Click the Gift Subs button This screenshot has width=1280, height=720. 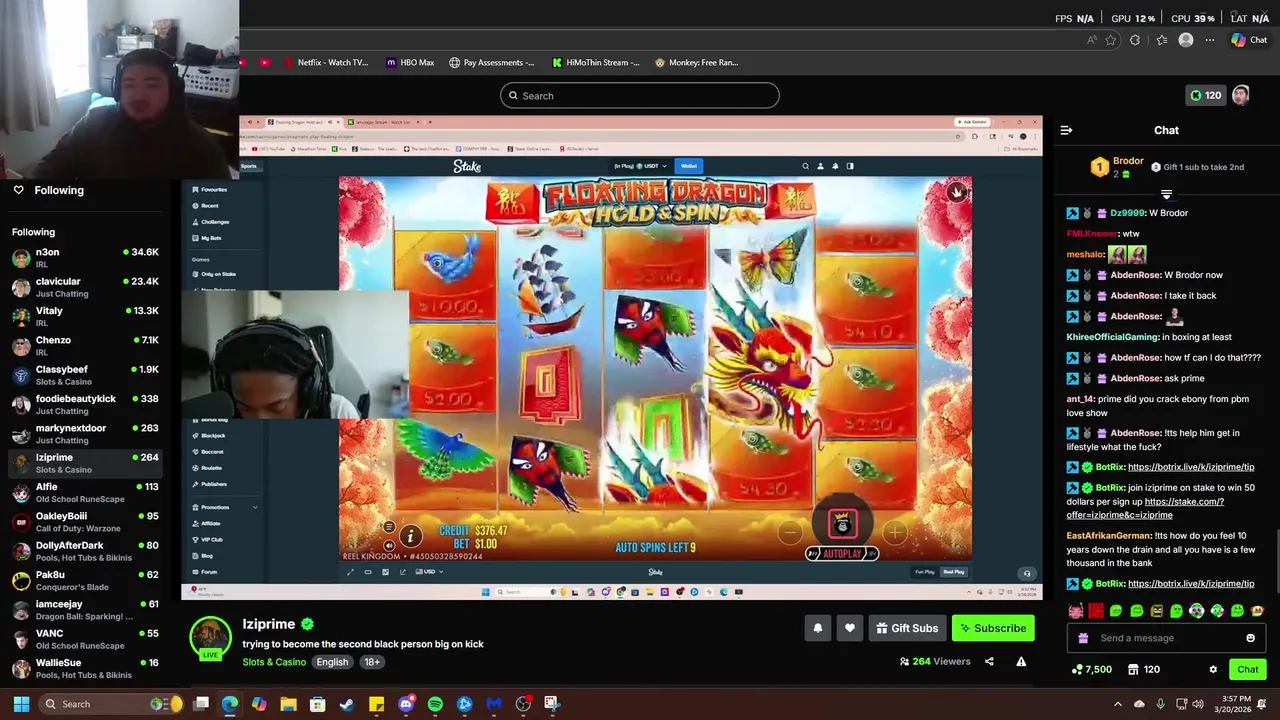[907, 628]
